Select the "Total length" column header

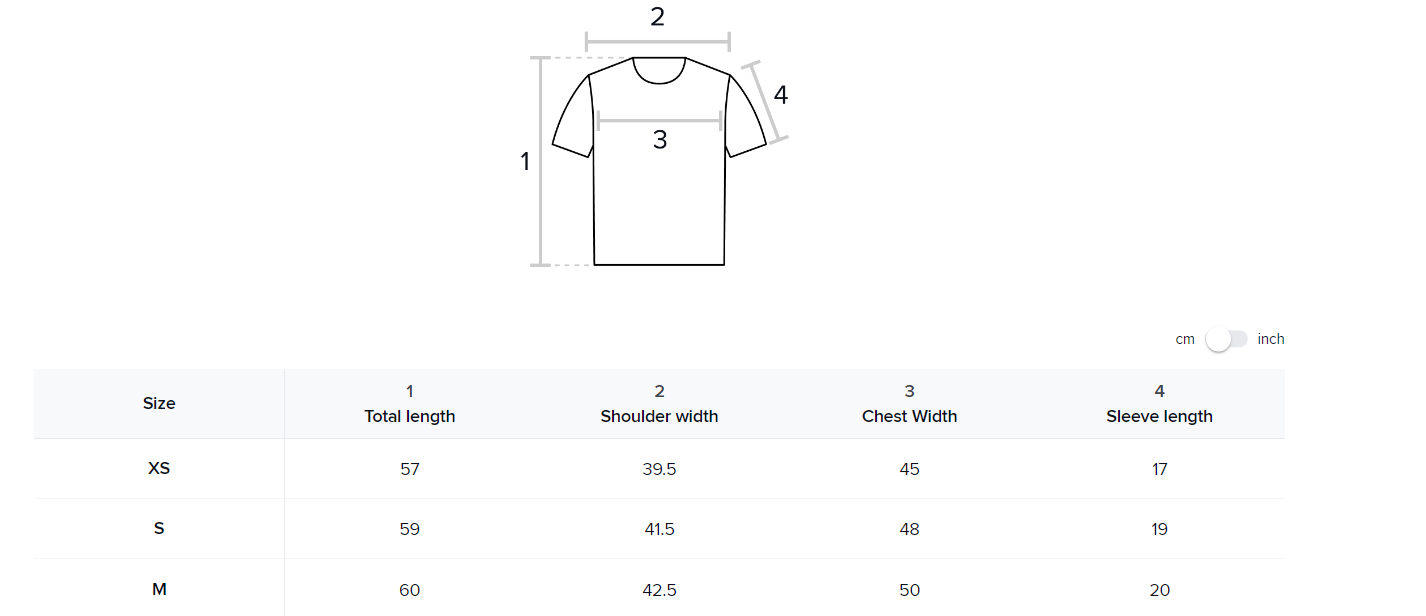point(410,416)
